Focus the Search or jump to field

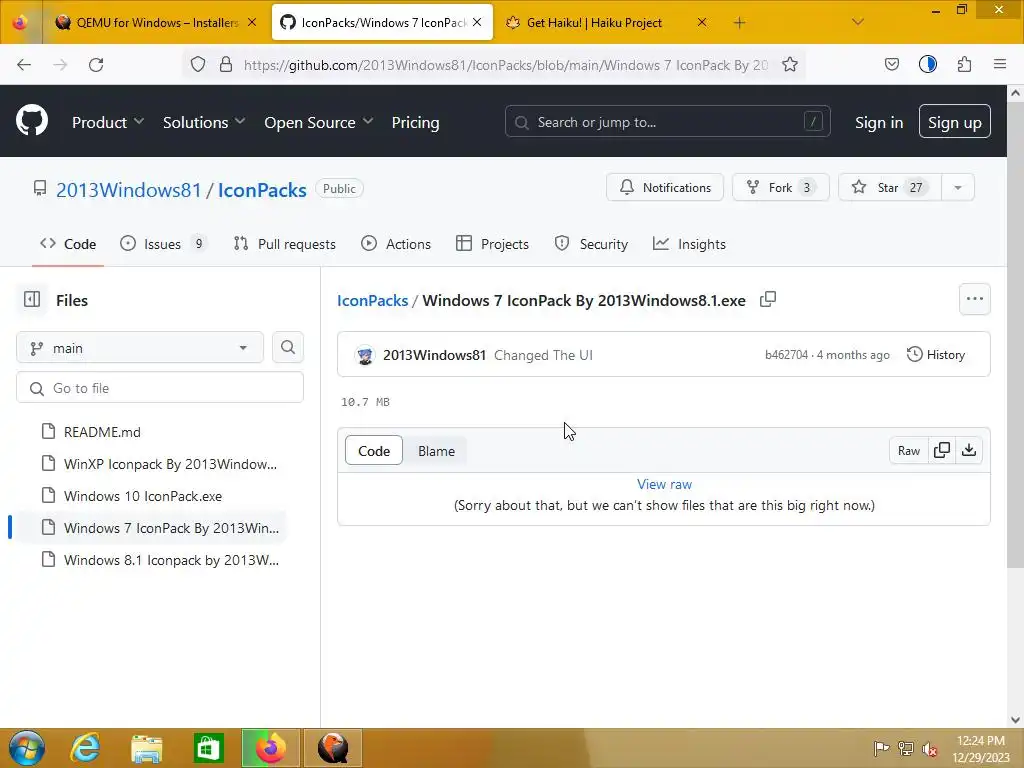667,121
